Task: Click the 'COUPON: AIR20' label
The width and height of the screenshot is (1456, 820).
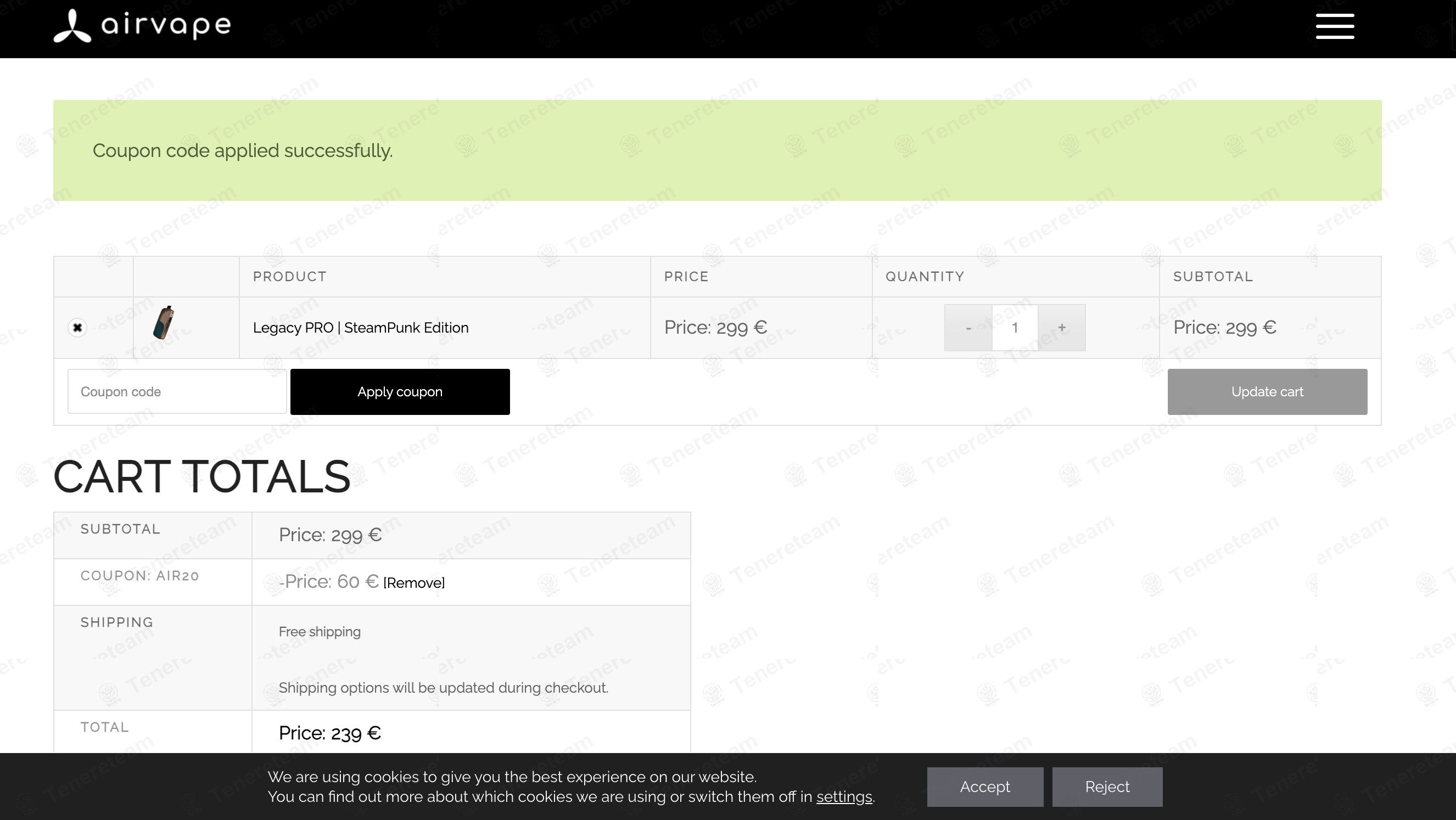Action: 139,576
